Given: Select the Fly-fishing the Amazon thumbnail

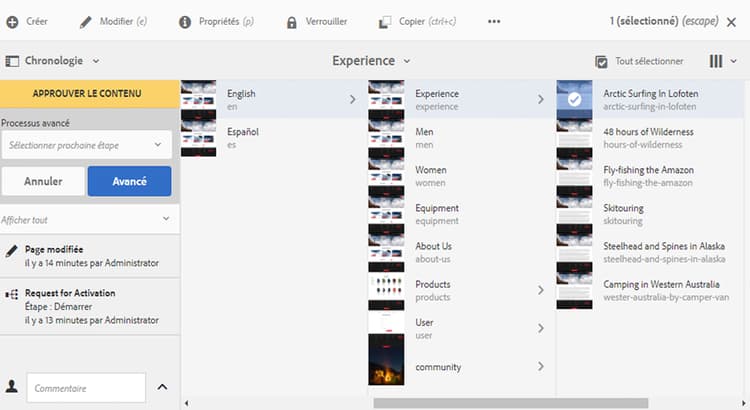Looking at the screenshot, I should (x=574, y=176).
